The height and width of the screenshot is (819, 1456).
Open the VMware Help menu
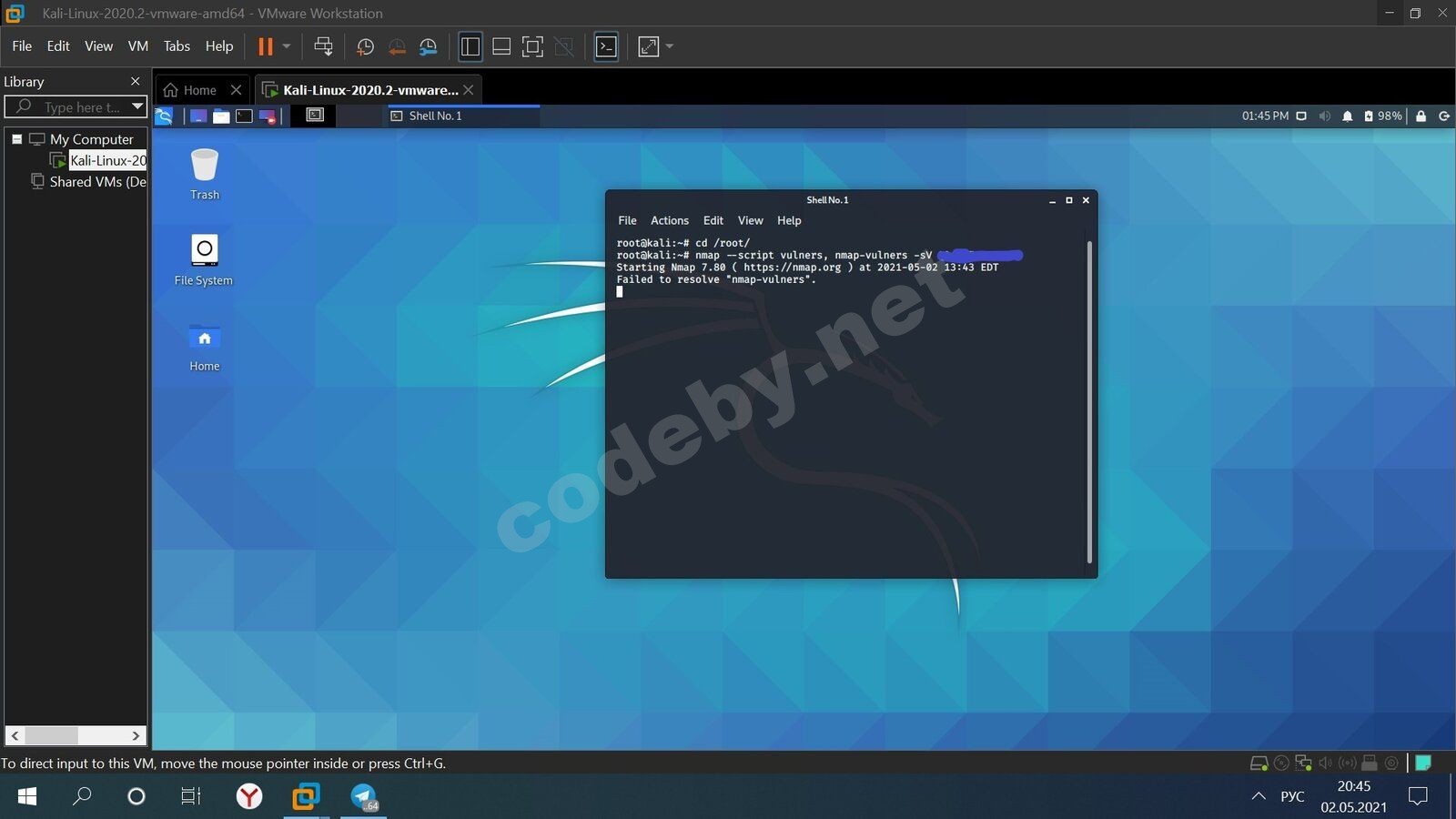pos(219,46)
